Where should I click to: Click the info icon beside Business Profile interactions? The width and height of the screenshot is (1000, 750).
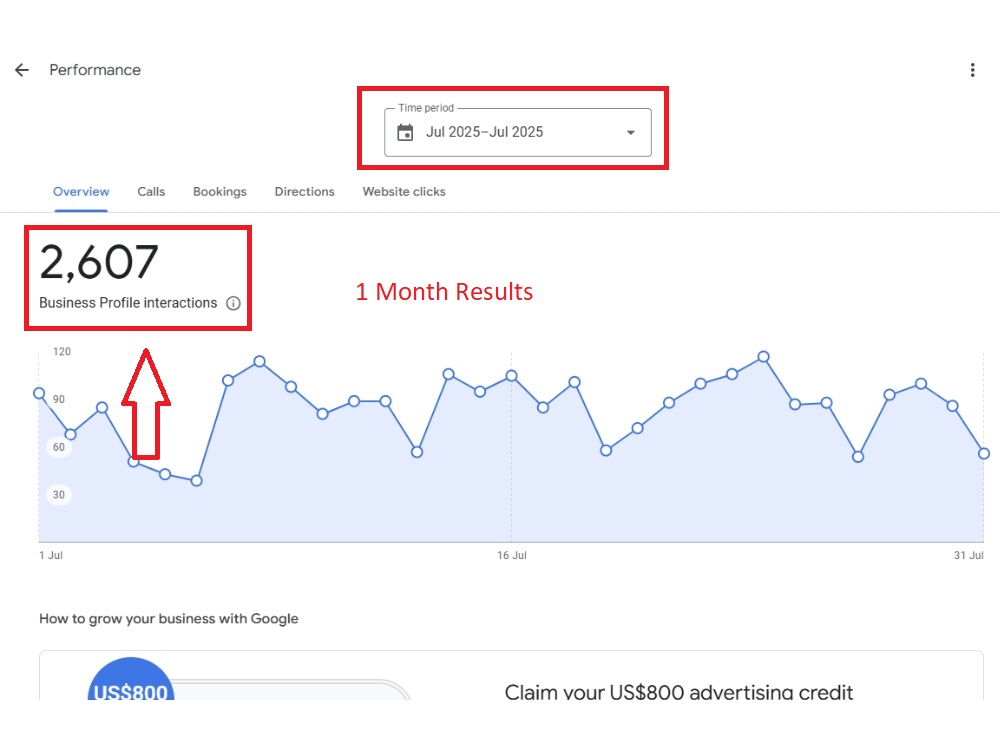[233, 303]
